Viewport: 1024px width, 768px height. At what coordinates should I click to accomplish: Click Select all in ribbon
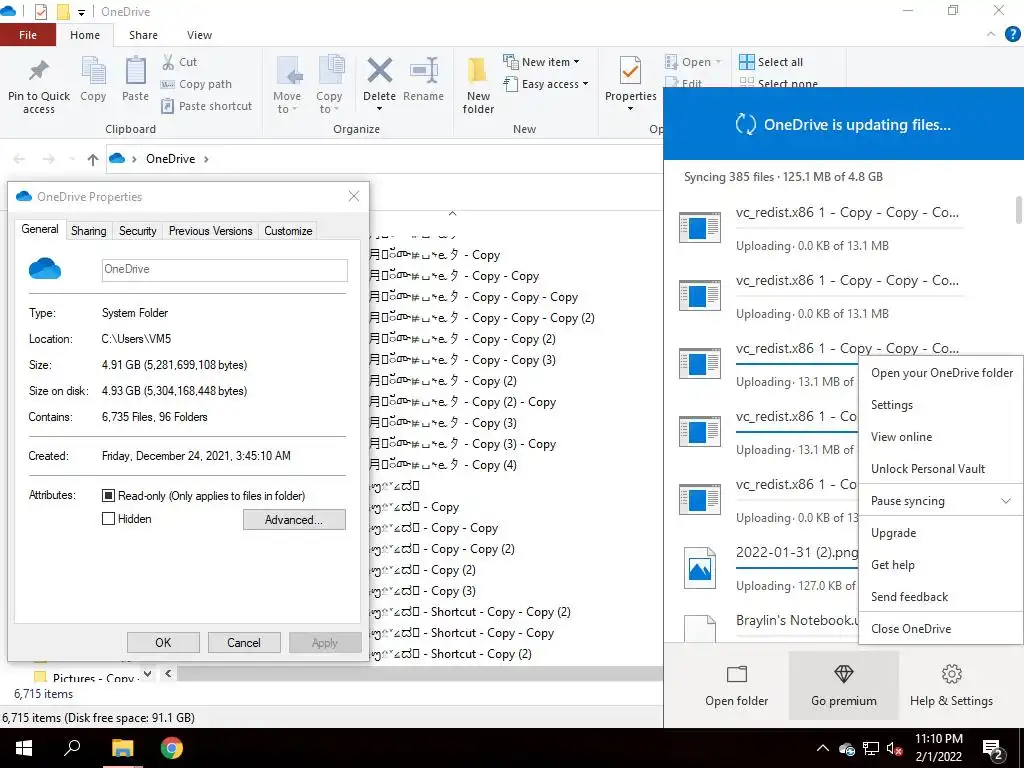(771, 62)
